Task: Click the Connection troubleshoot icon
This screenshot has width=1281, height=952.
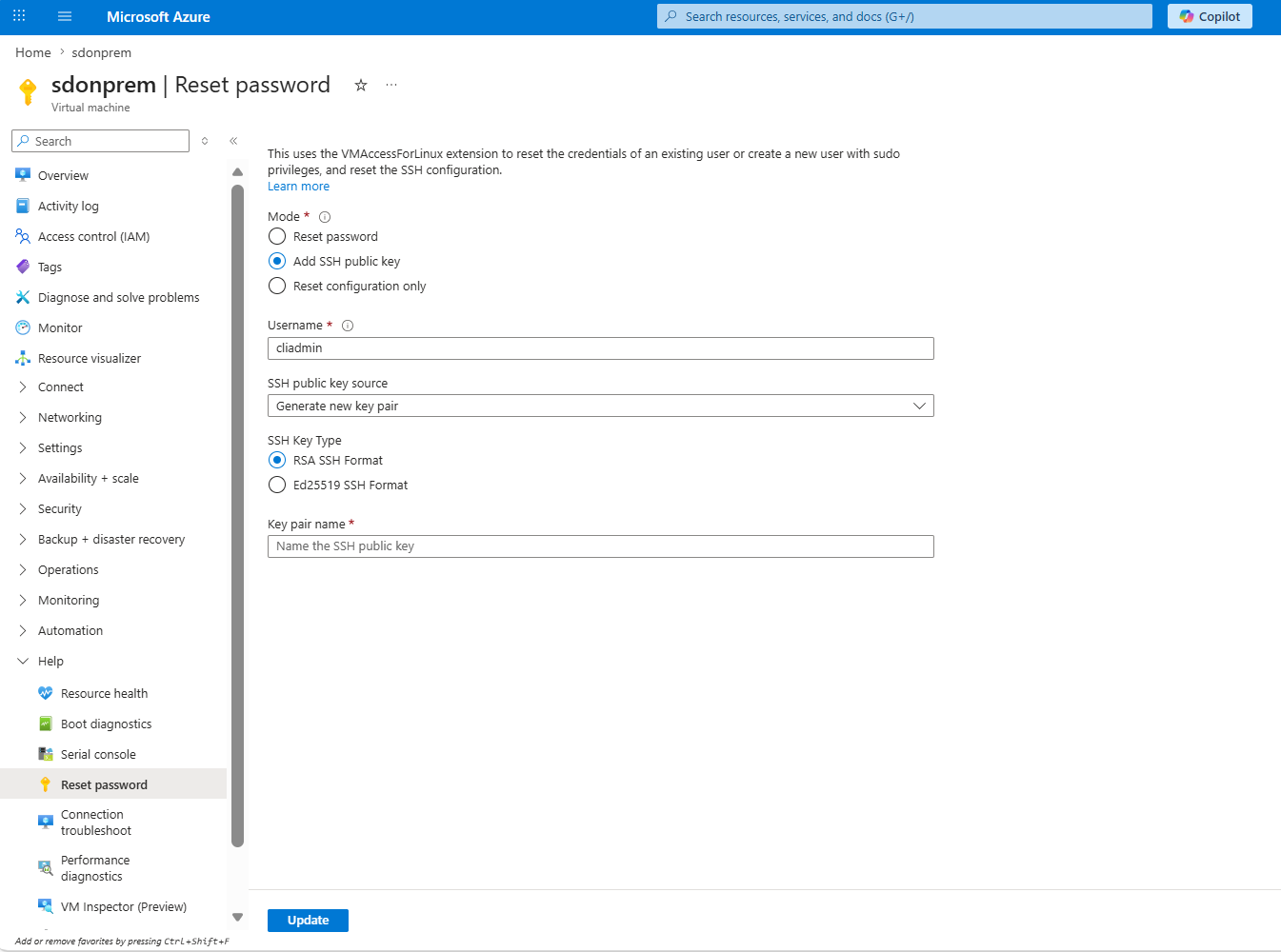Action: coord(46,823)
